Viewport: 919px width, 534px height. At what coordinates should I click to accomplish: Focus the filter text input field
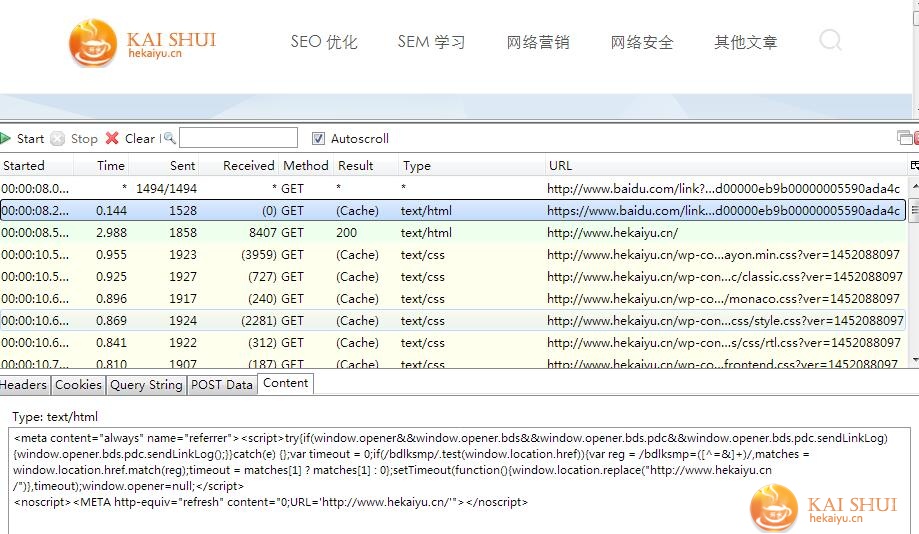[x=238, y=138]
